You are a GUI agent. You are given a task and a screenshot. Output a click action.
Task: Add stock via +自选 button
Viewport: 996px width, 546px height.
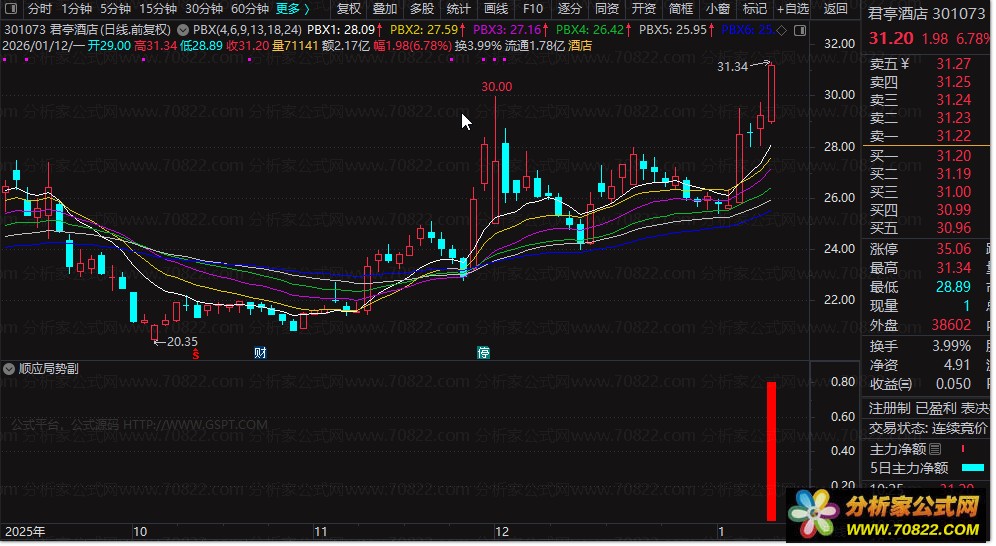click(x=793, y=9)
